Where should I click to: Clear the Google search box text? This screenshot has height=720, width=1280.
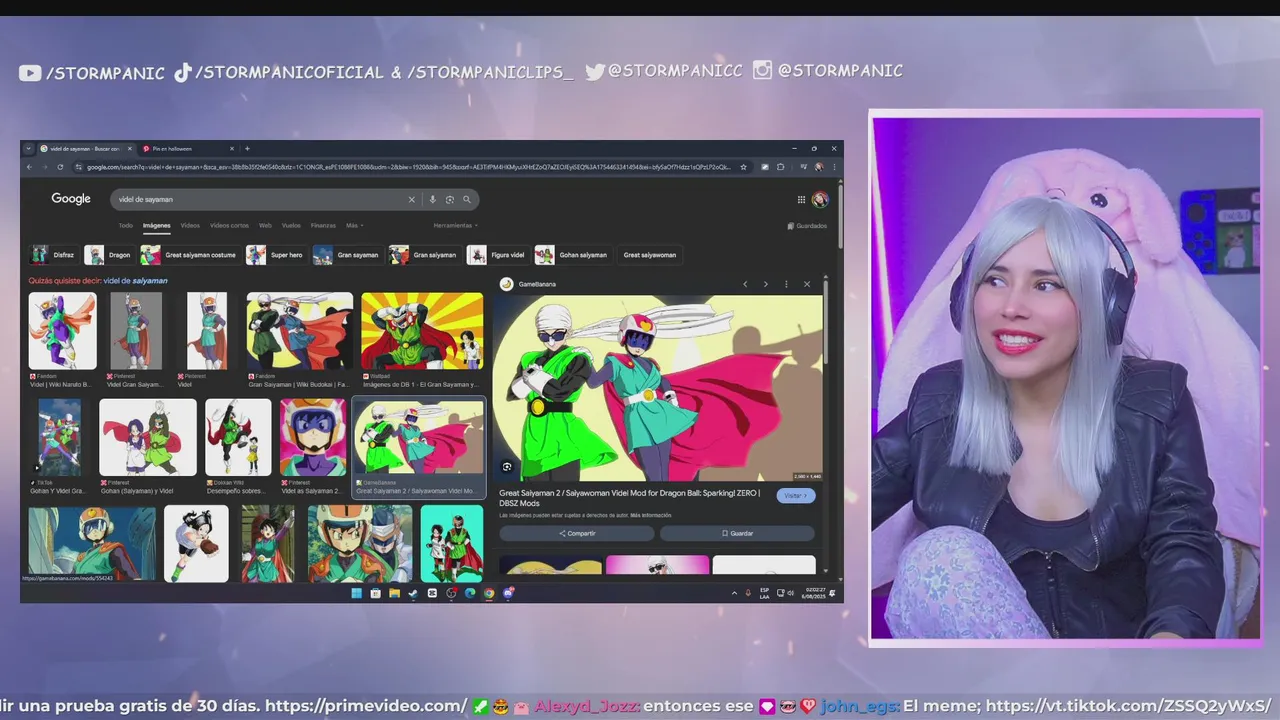tap(411, 199)
